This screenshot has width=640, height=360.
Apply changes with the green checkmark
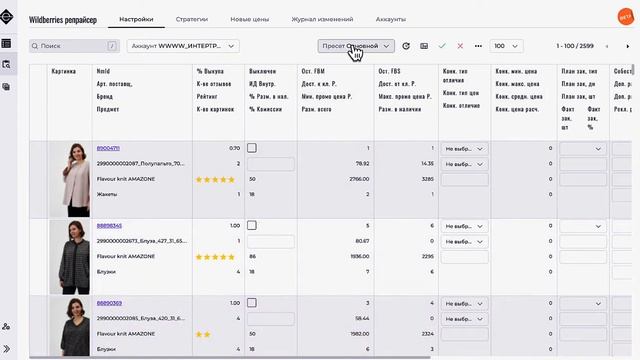[442, 46]
